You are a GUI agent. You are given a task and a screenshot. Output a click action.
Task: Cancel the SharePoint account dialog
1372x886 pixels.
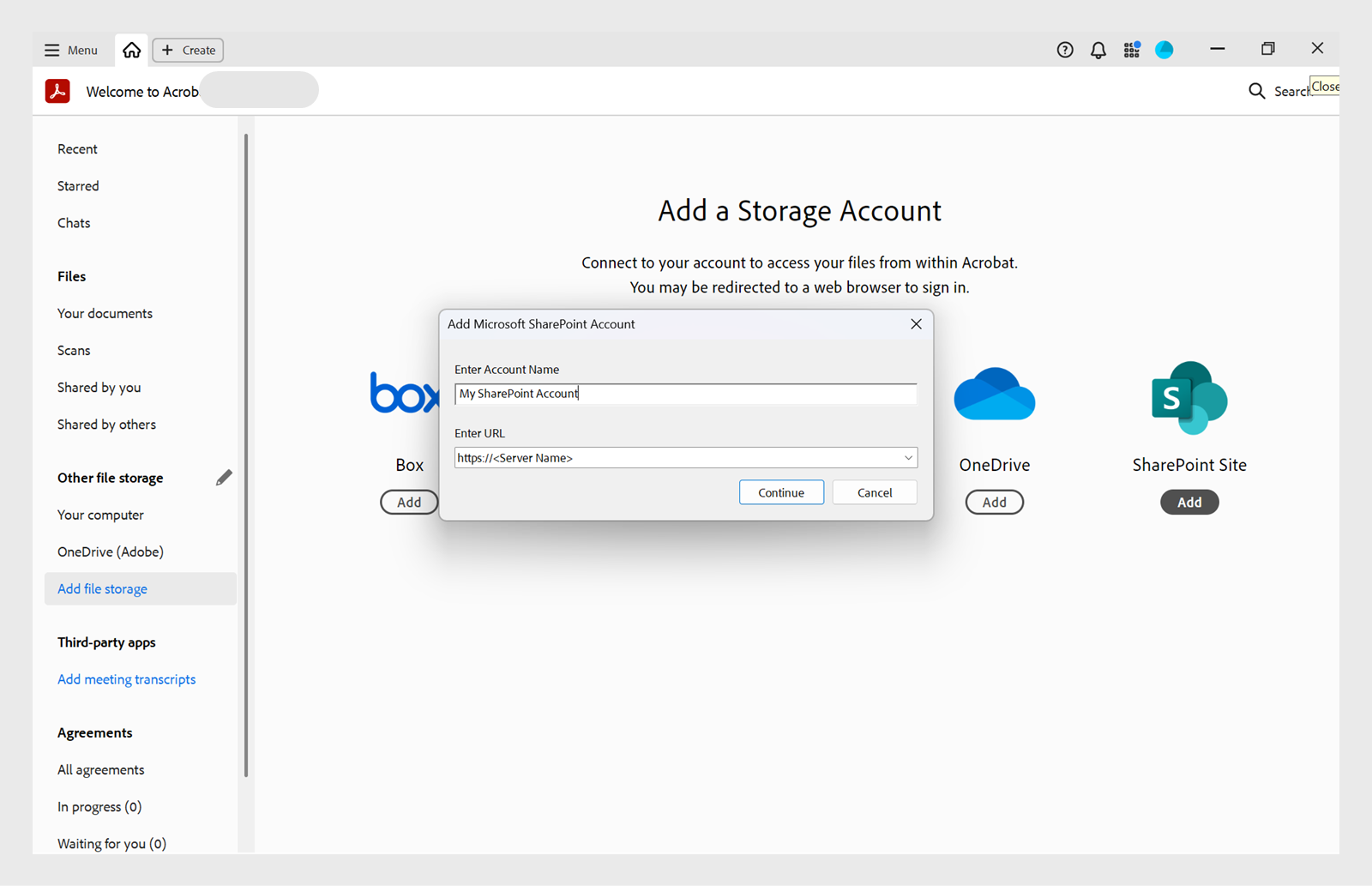pyautogui.click(x=874, y=491)
